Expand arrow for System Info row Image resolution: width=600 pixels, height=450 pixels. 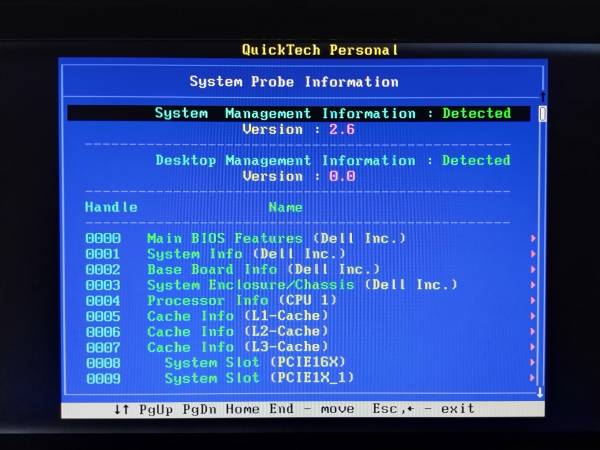533,254
